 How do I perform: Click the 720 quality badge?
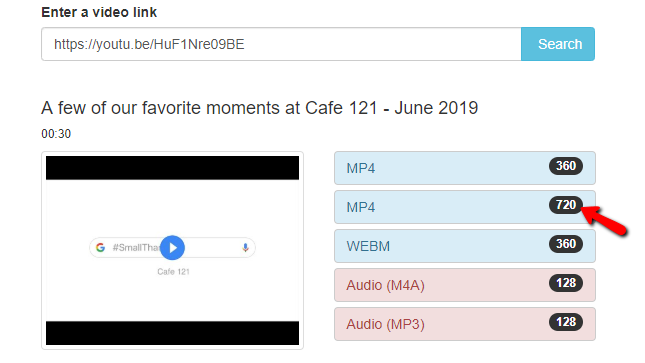pyautogui.click(x=566, y=205)
